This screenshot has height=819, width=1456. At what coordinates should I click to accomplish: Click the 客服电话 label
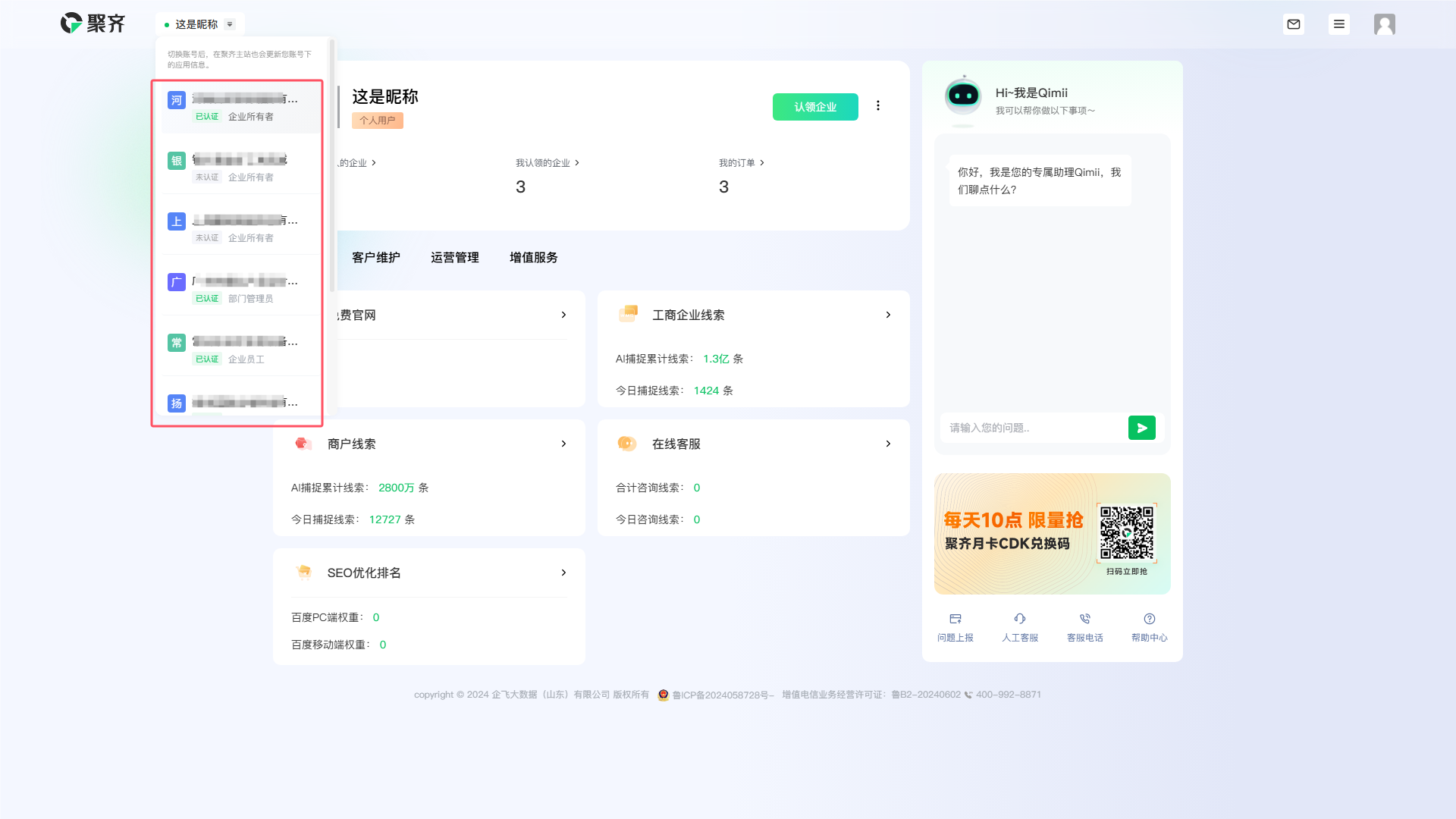click(x=1085, y=638)
